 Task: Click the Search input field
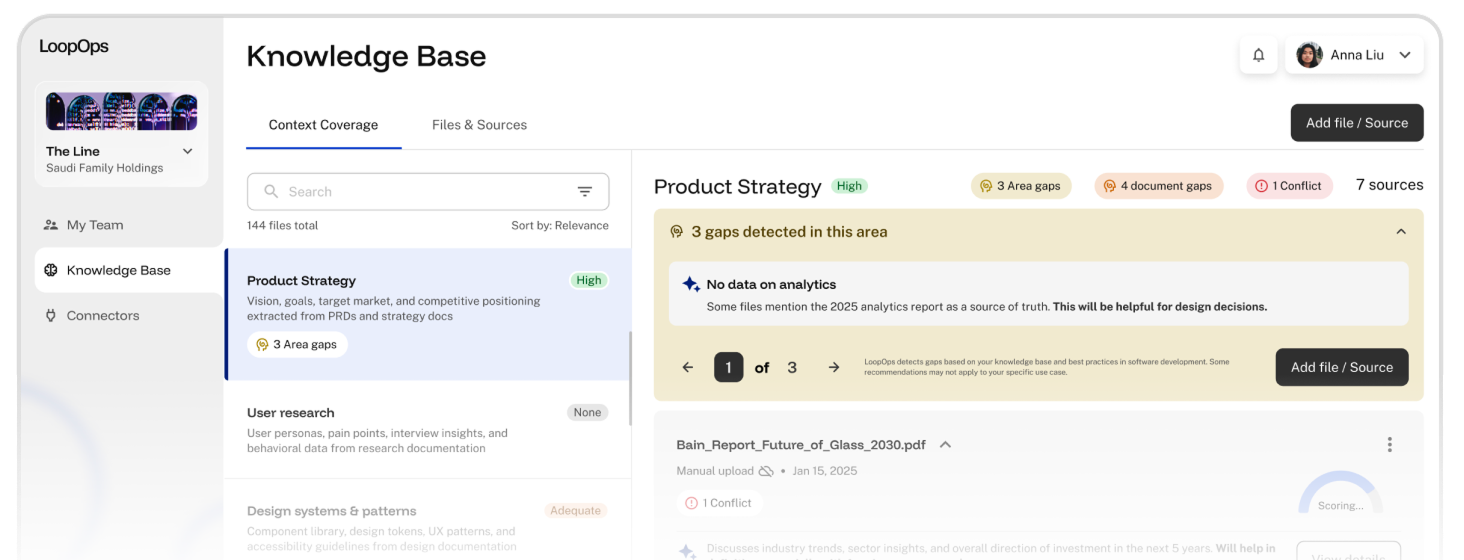(x=428, y=192)
